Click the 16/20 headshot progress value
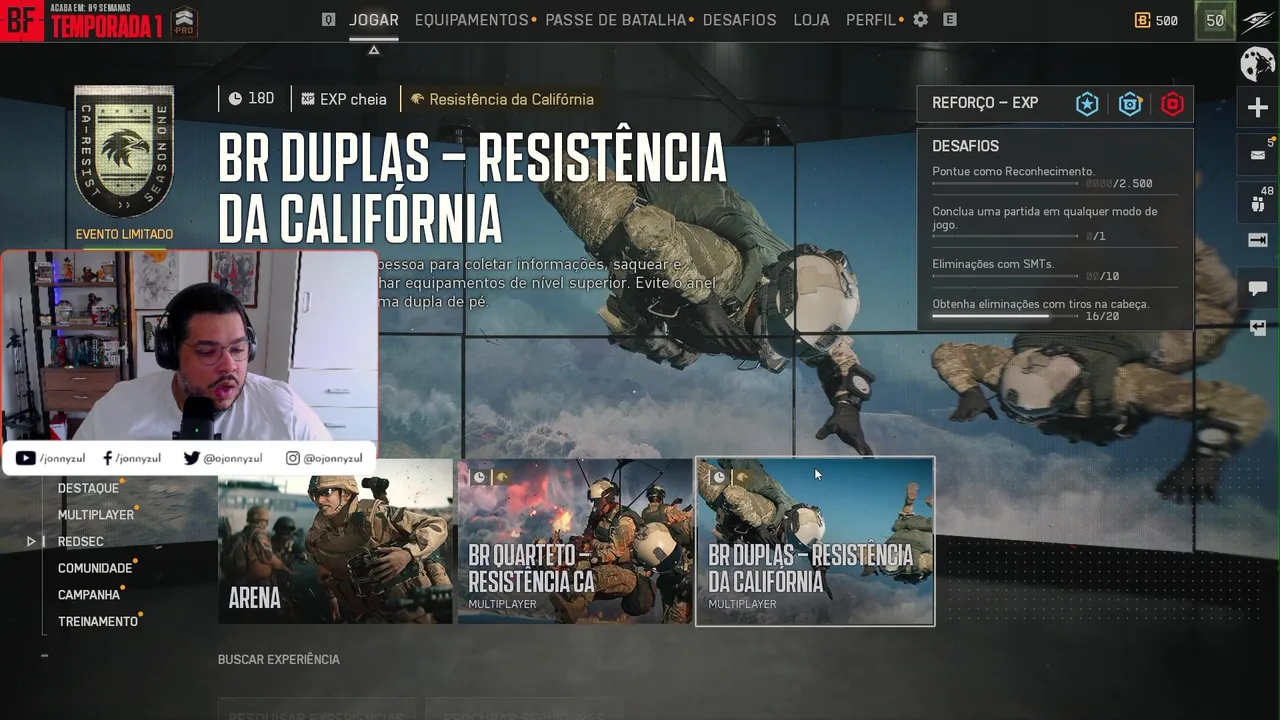Screen dimensions: 1280x720 pos(1102,316)
